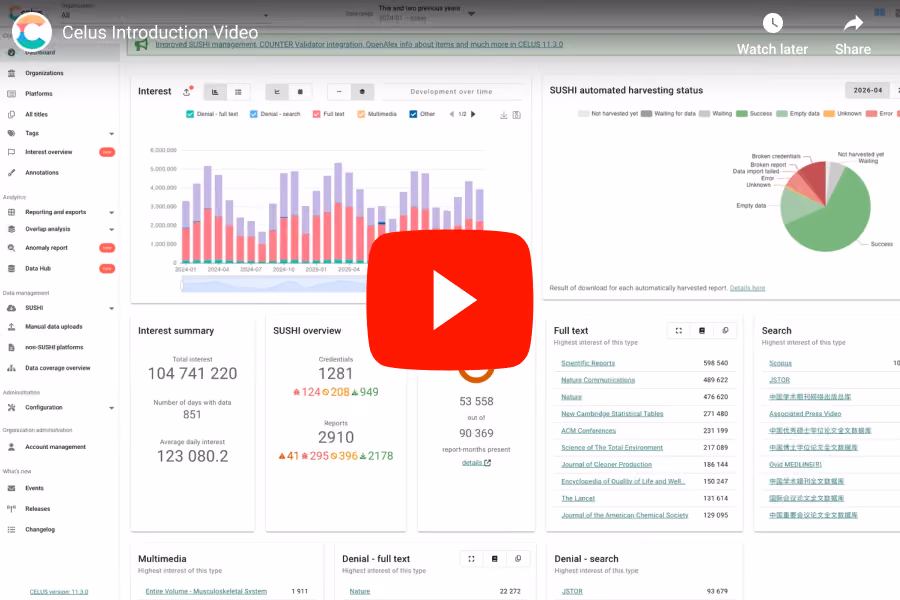
Task: Download the Interest chart image
Action: click(x=503, y=115)
